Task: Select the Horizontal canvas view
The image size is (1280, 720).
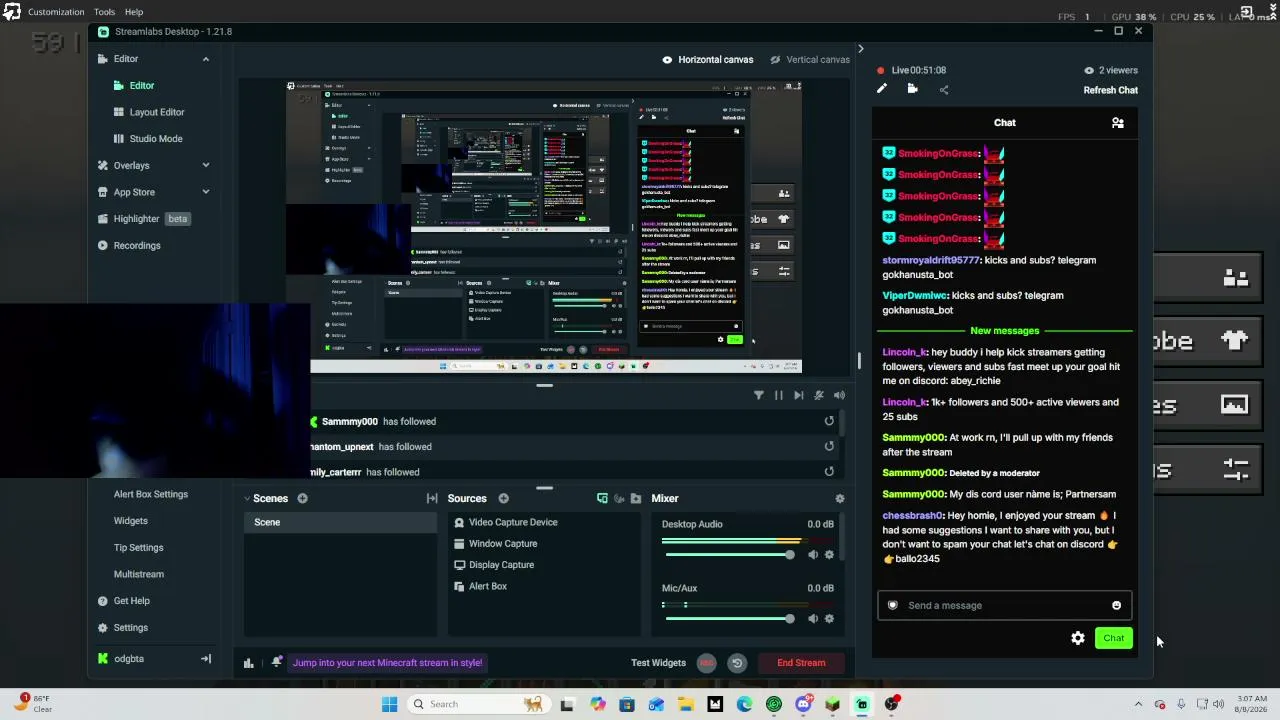Action: (x=707, y=60)
